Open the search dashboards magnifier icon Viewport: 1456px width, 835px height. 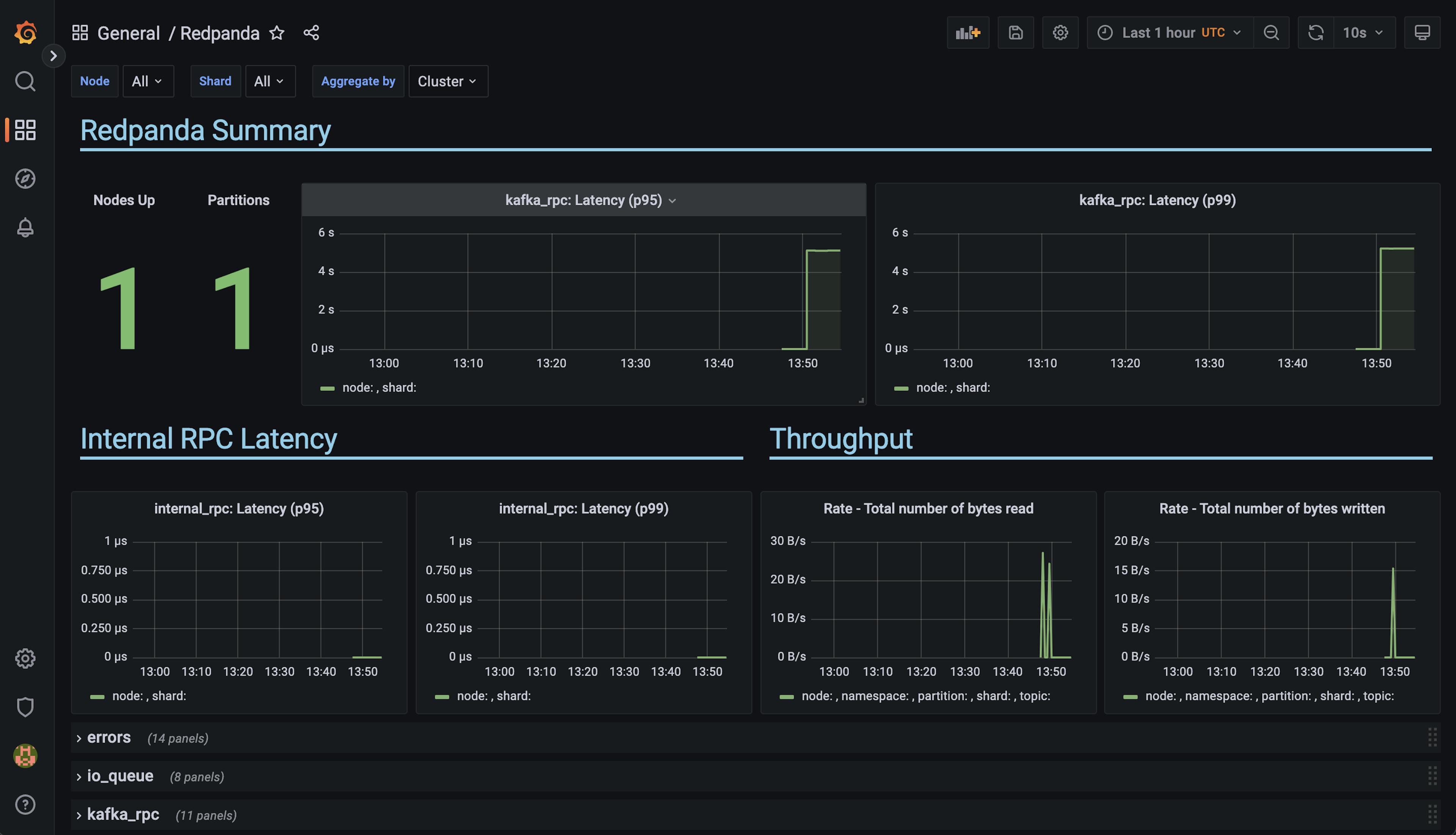[x=25, y=82]
